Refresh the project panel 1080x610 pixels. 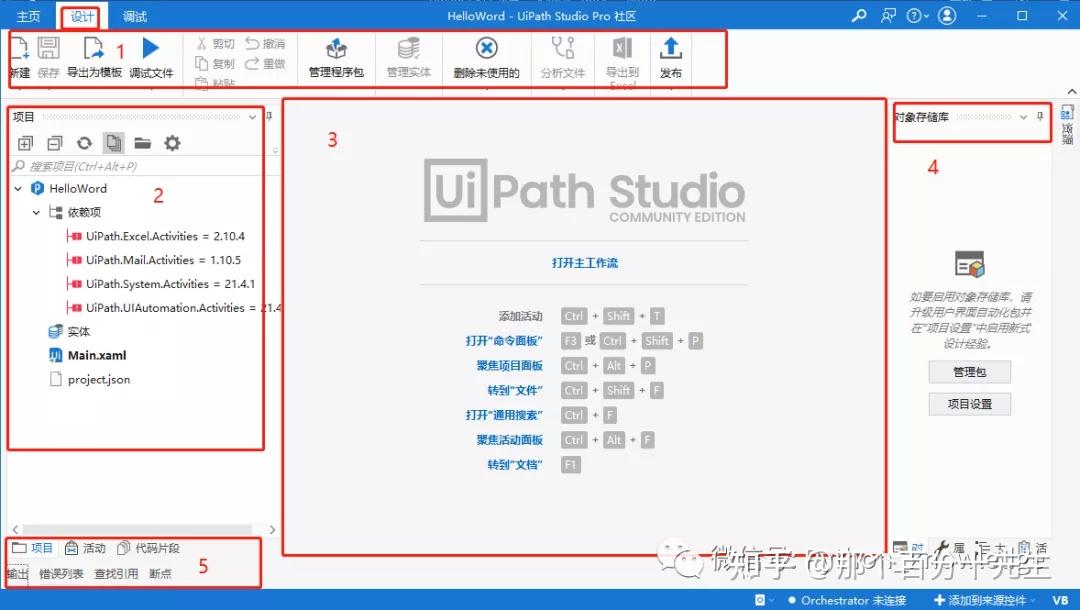[x=85, y=142]
